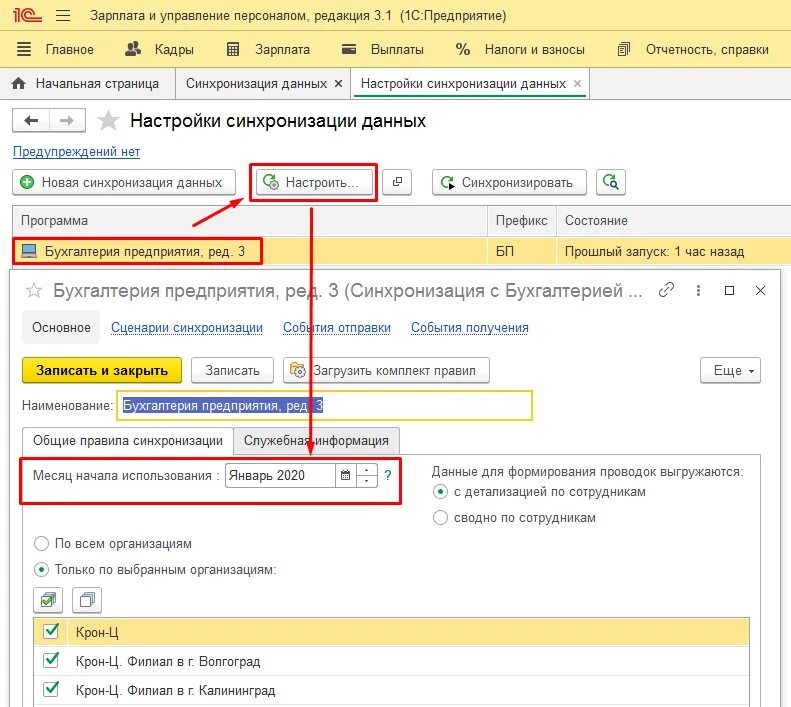
Task: Click the Выплаты wallet icon
Action: (349, 49)
